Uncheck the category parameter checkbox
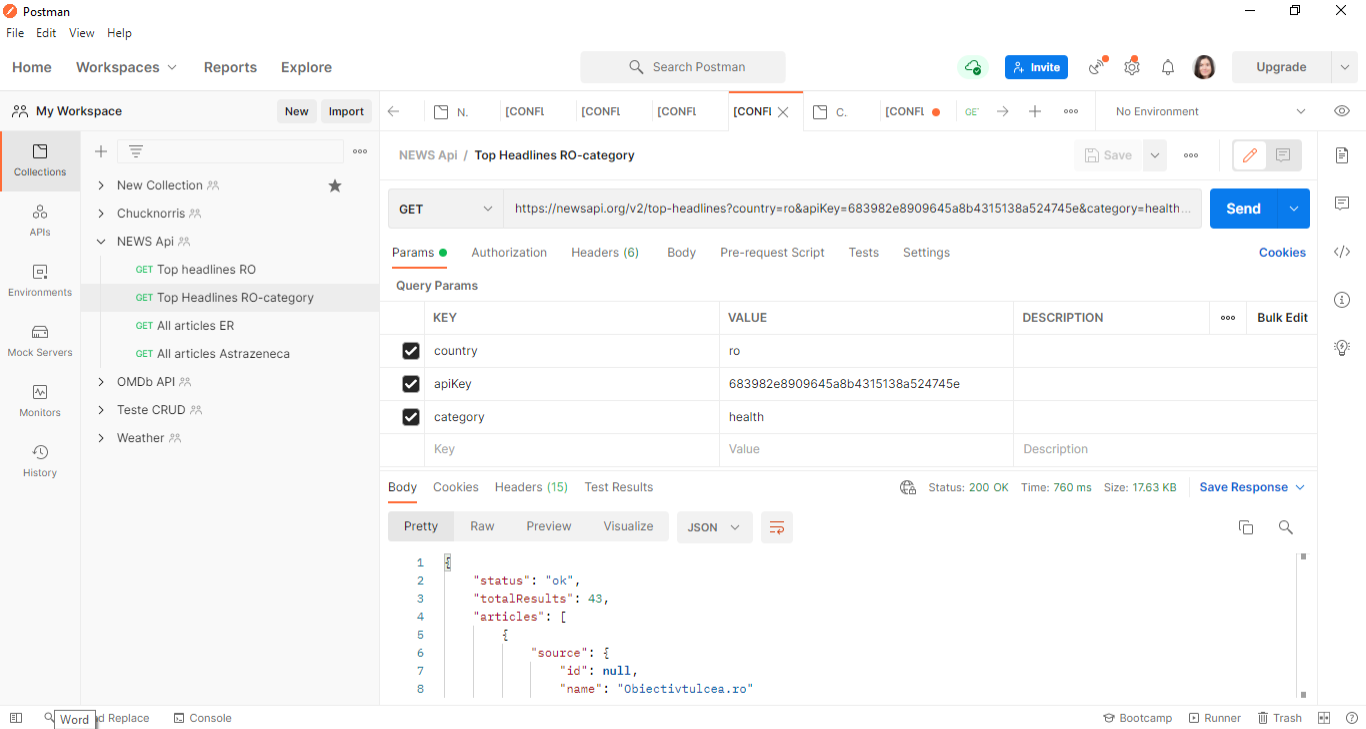This screenshot has width=1366, height=729. click(x=410, y=417)
